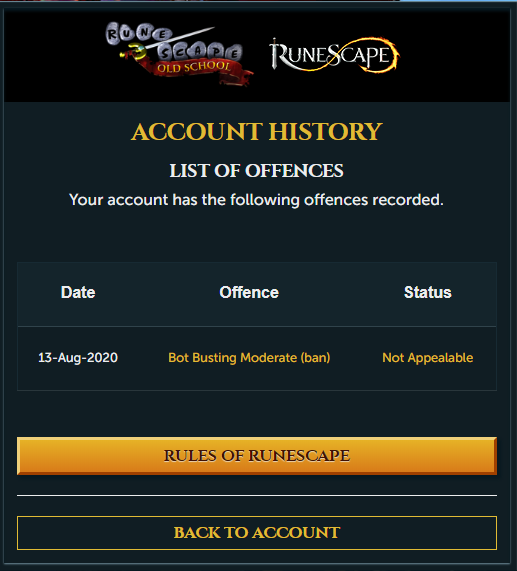Click the red Old School banner ribbon
This screenshot has height=571, width=517.
pyautogui.click(x=195, y=70)
